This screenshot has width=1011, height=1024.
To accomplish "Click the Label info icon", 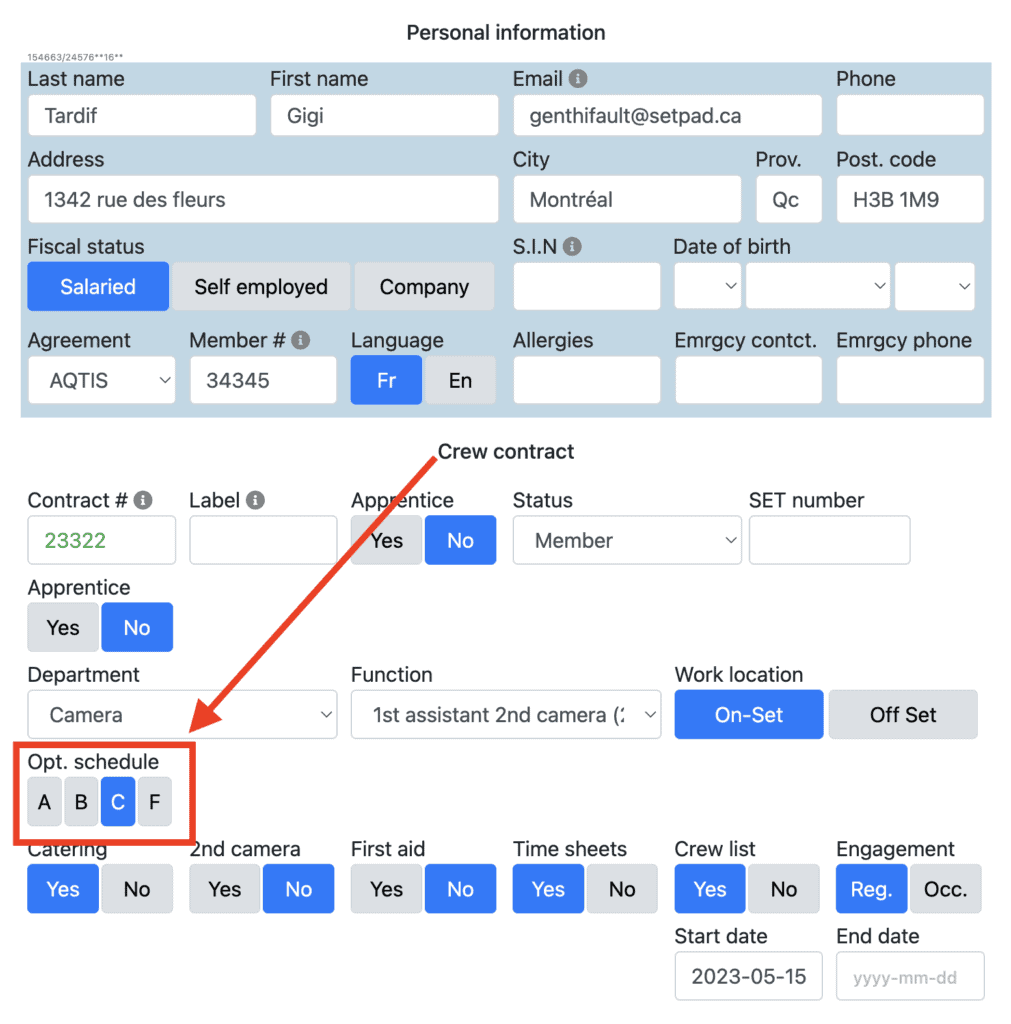I will 256,500.
